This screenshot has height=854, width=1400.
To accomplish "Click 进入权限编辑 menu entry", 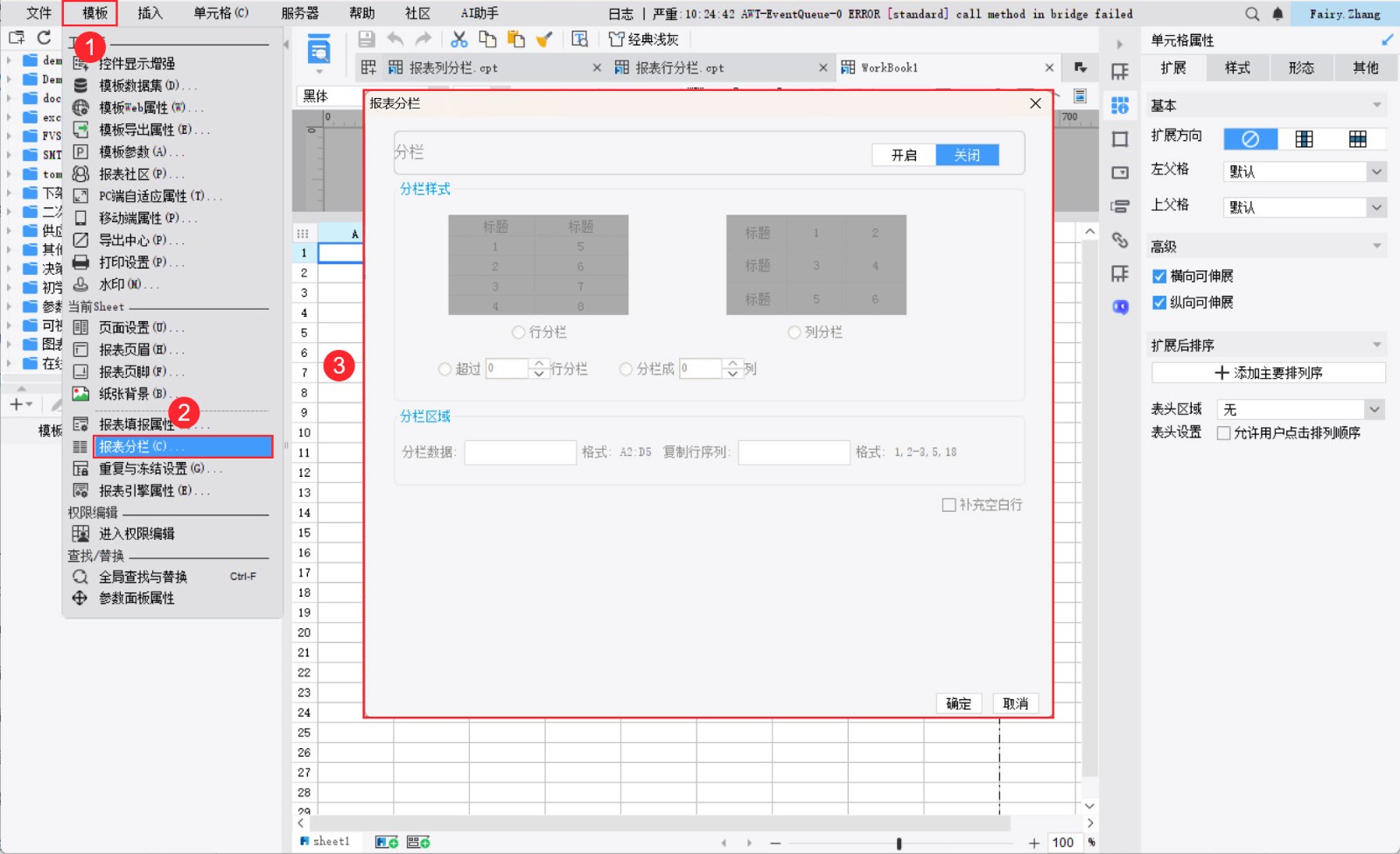I will (124, 534).
